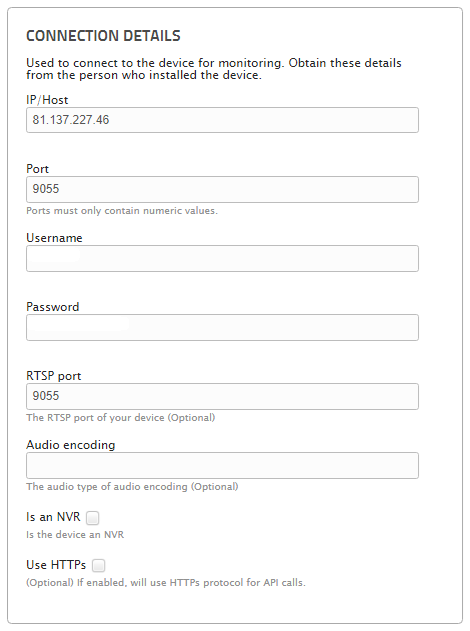Screen dimensions: 470x631
Task: Click the Password label
Action: pos(53,307)
